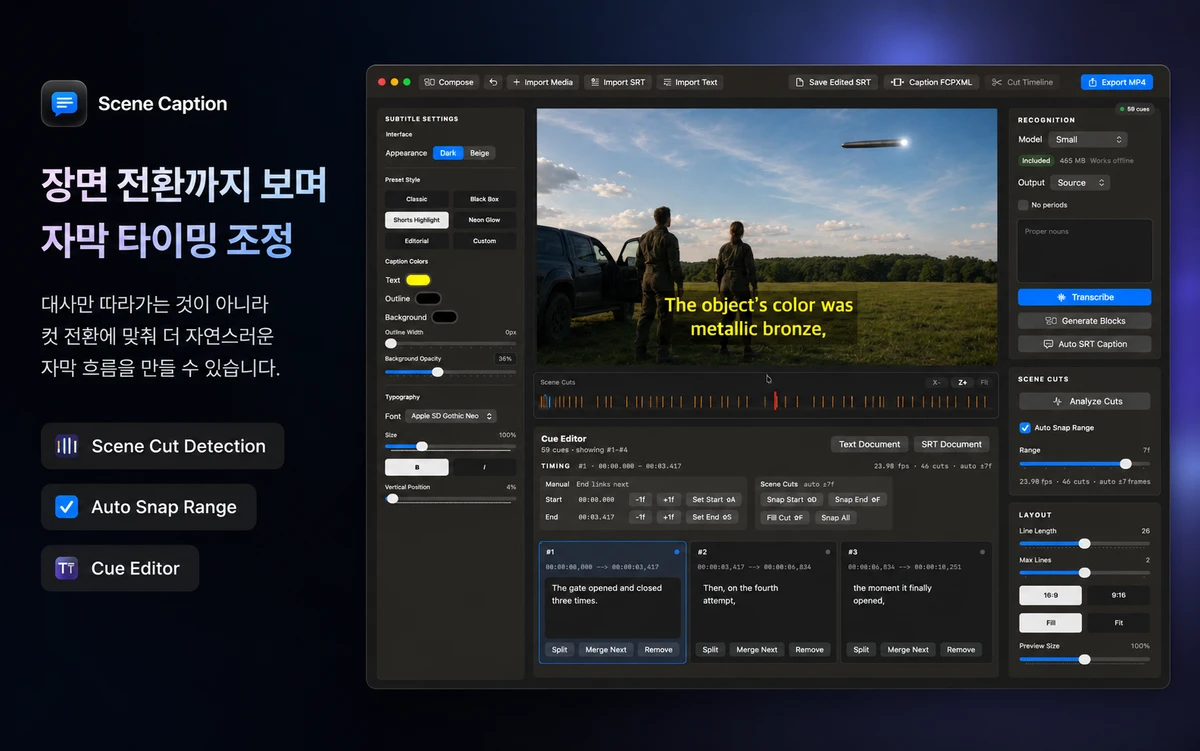Image resolution: width=1200 pixels, height=751 pixels.
Task: Enable the No periods checkbox
Action: point(1023,205)
